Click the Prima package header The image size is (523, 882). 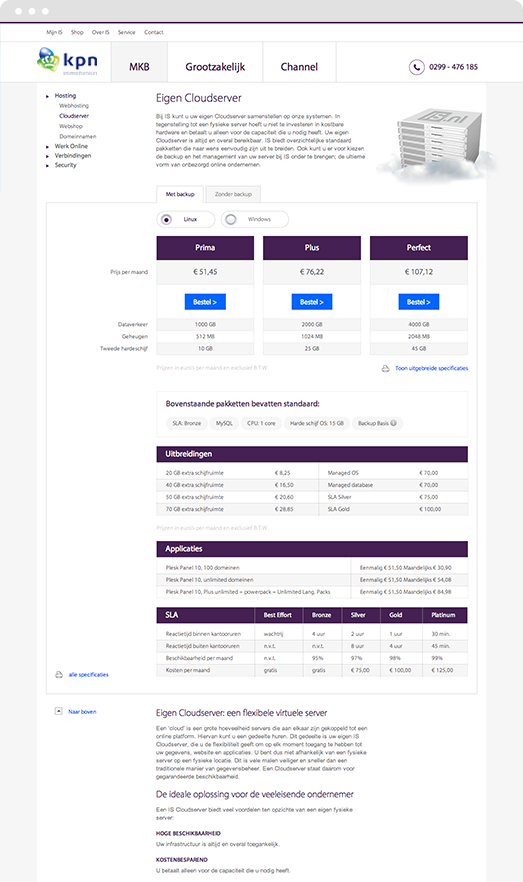pos(205,248)
